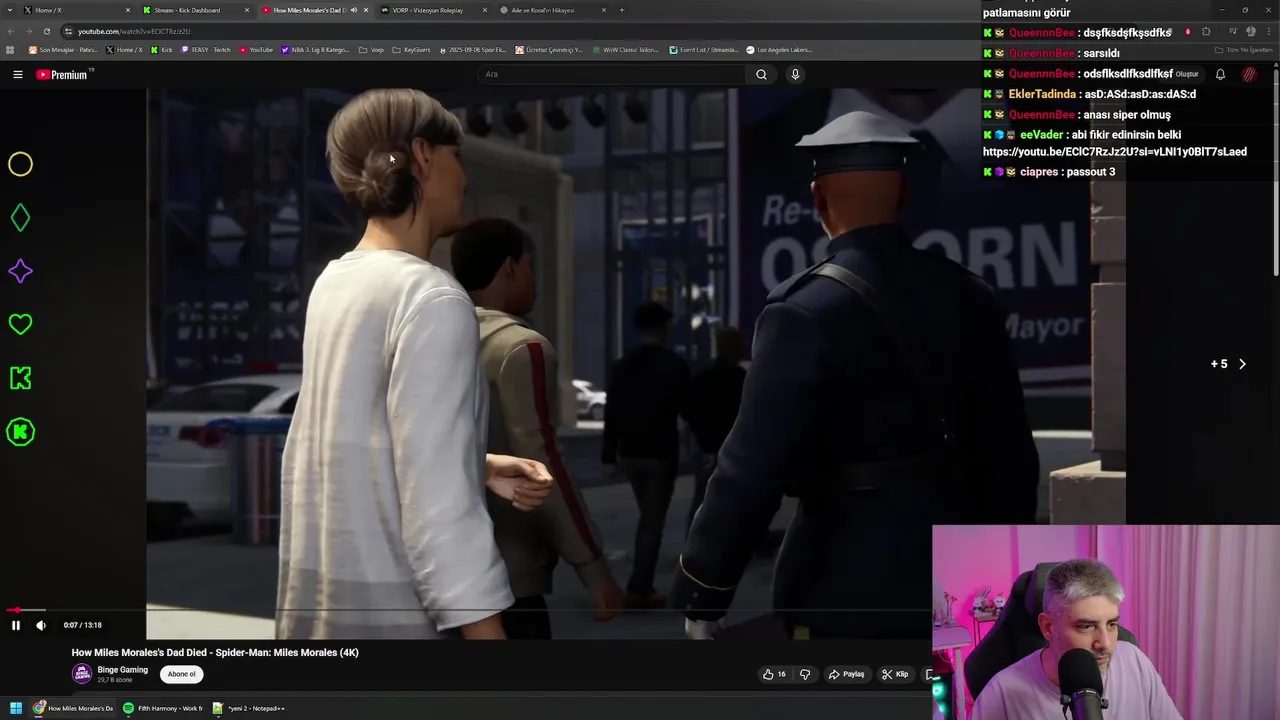Create a clip with the Klip button
Image resolution: width=1280 pixels, height=720 pixels.
895,674
